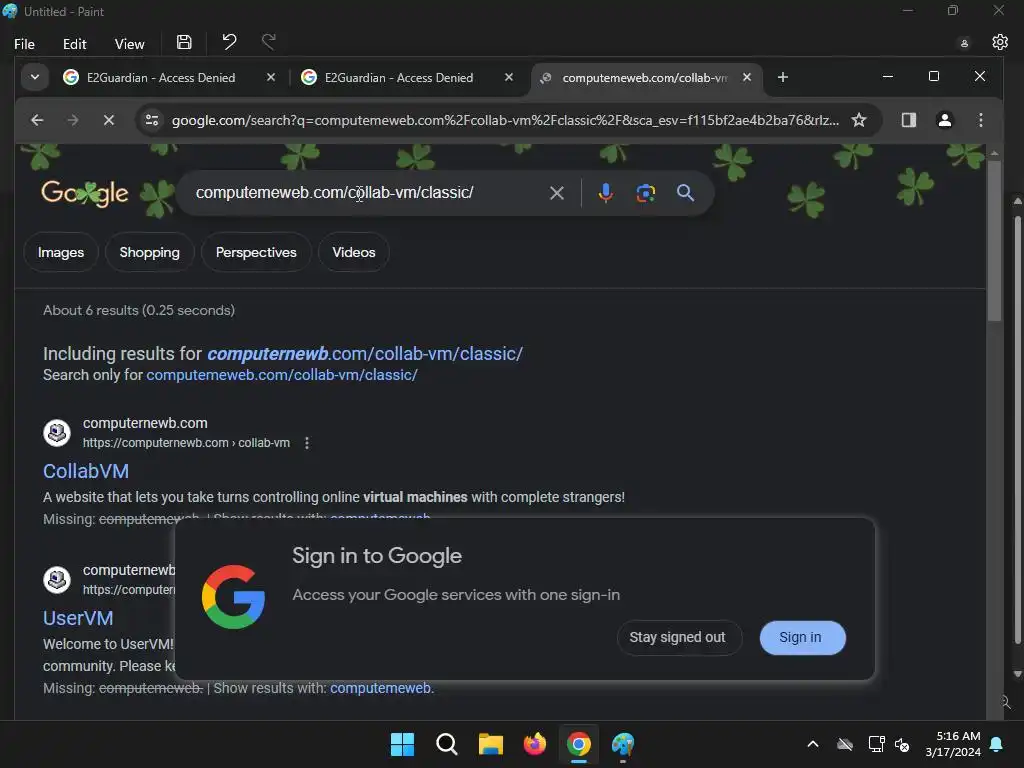Open the Paint View menu
This screenshot has height=768, width=1024.
point(129,44)
